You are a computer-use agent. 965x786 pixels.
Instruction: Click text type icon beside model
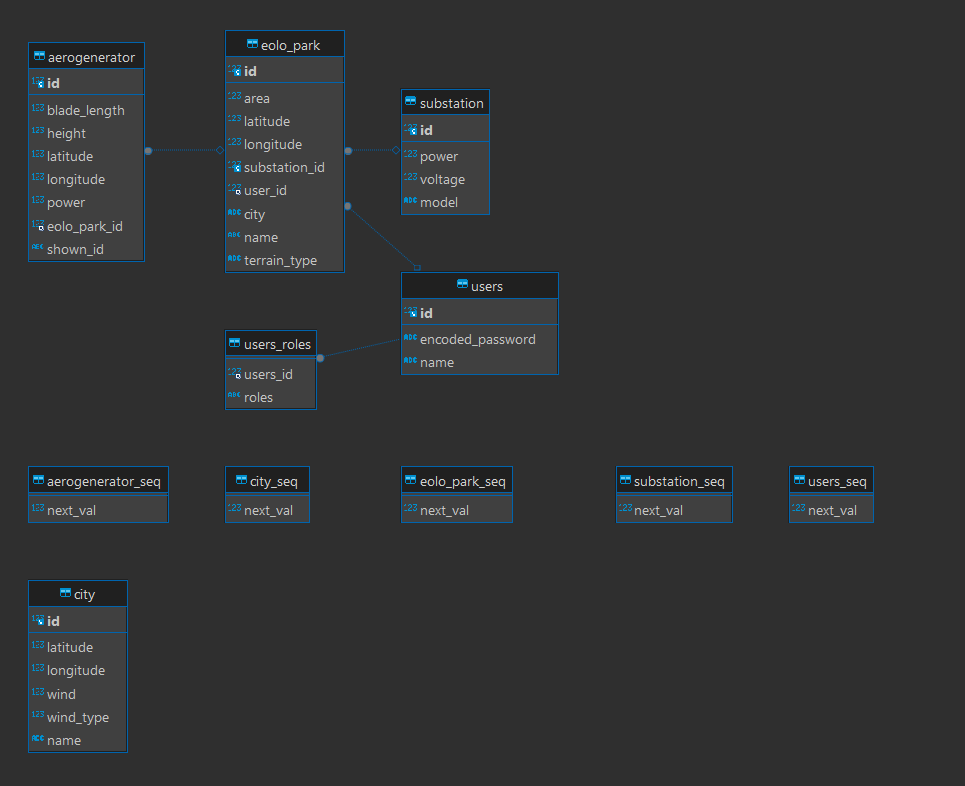(x=410, y=201)
